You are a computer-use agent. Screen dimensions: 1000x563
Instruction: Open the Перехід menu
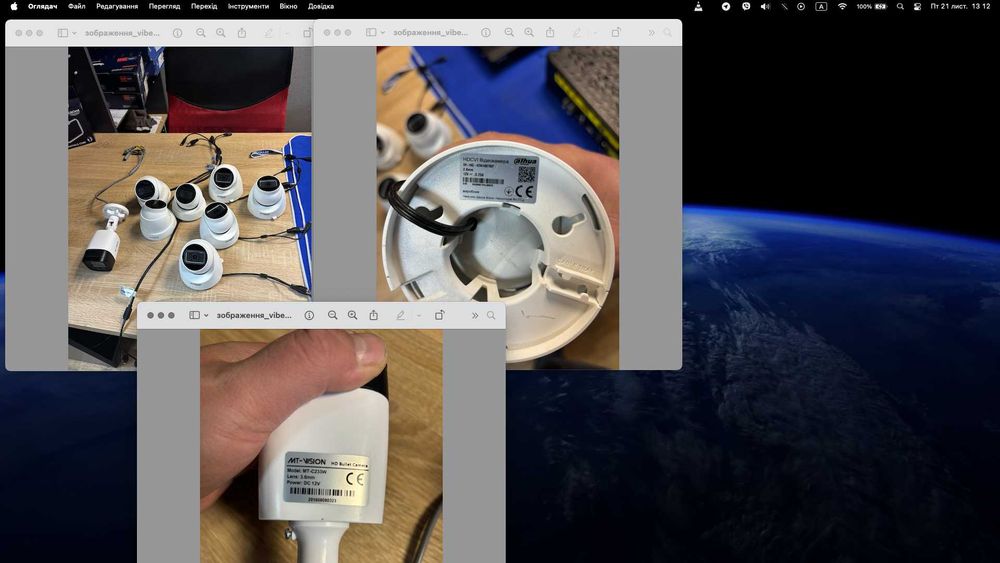coord(204,6)
